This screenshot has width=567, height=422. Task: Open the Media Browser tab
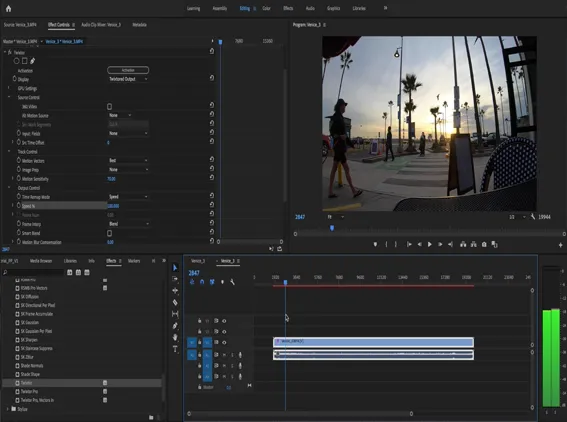(x=41, y=261)
